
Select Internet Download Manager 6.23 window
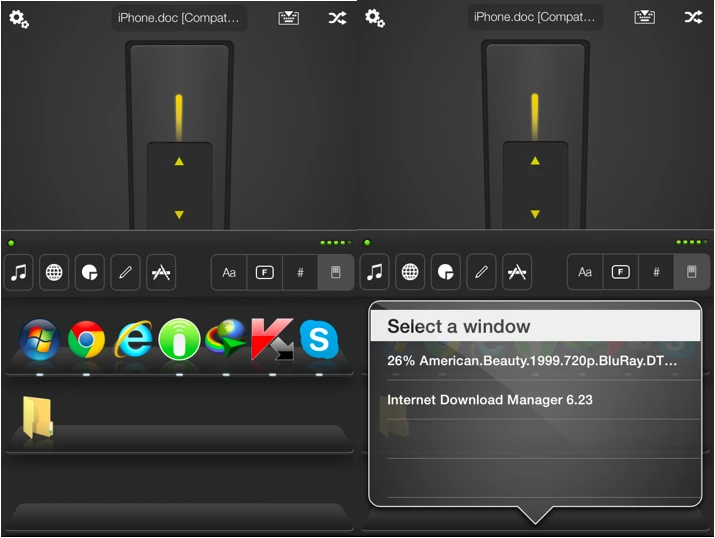[490, 399]
